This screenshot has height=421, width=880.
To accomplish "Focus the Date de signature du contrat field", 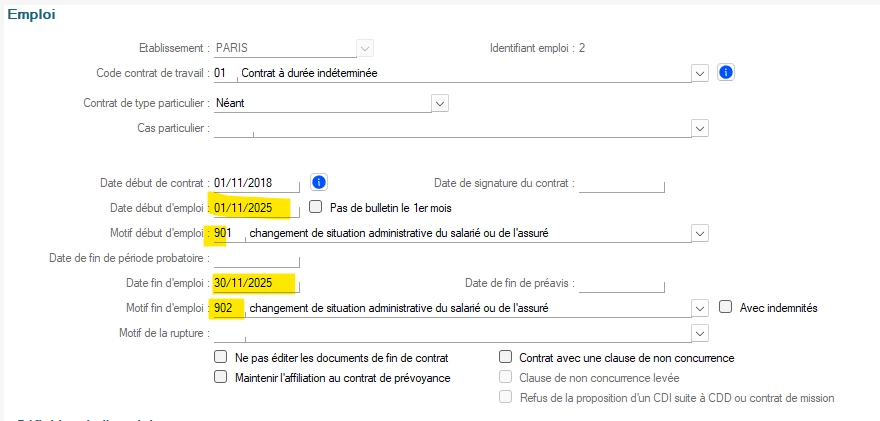I will coord(622,183).
